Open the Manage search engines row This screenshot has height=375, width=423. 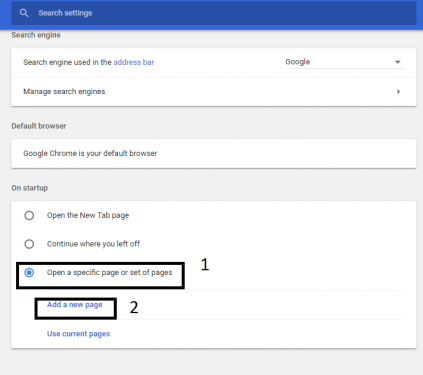[214, 92]
